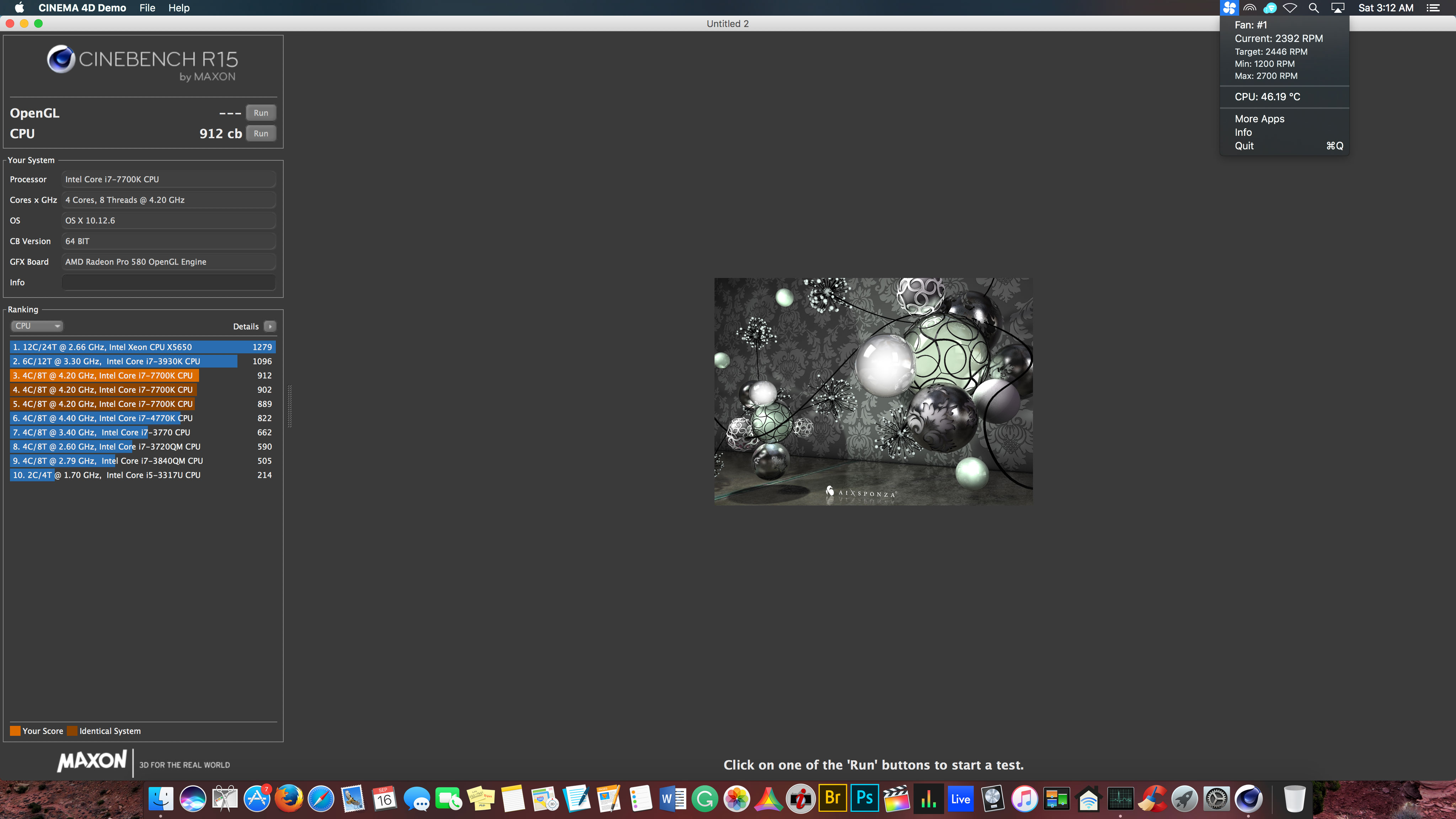The width and height of the screenshot is (1456, 819).
Task: Select ranking row Intel Core i7-4770K
Action: tap(143, 418)
